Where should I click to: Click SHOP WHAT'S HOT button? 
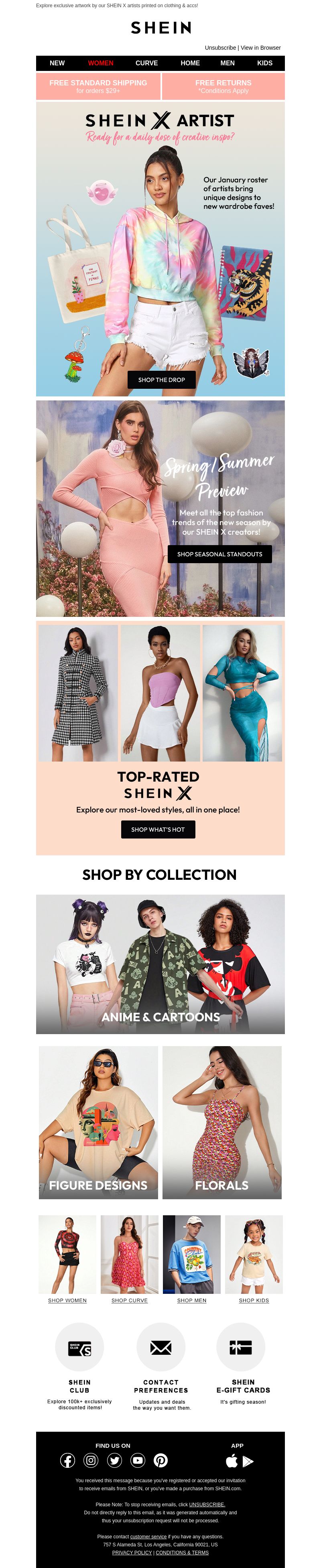click(x=158, y=829)
